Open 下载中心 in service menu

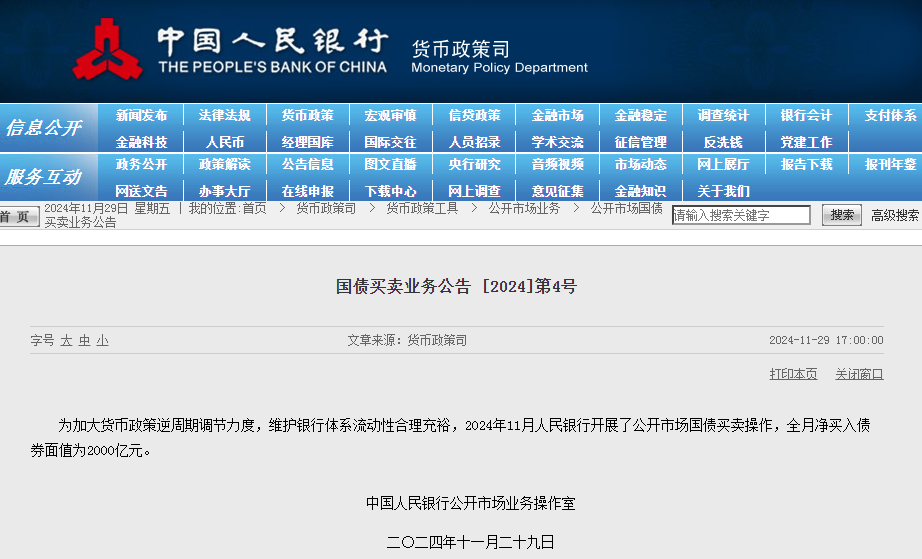[390, 191]
